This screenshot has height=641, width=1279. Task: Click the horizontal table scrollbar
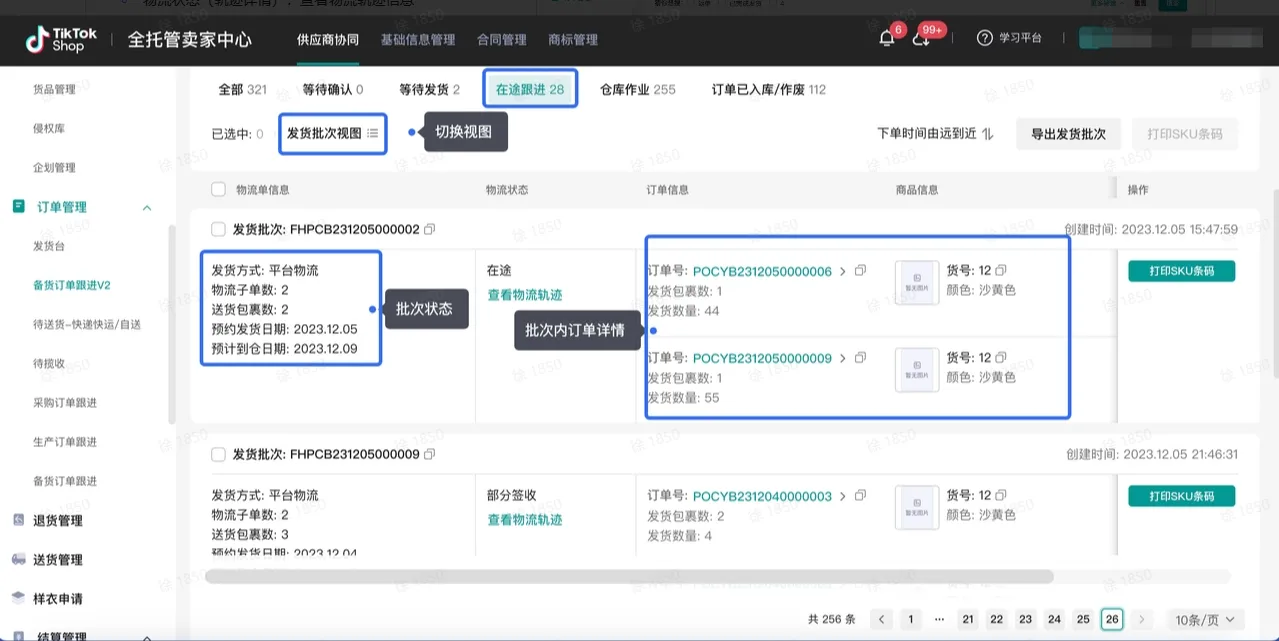point(629,576)
